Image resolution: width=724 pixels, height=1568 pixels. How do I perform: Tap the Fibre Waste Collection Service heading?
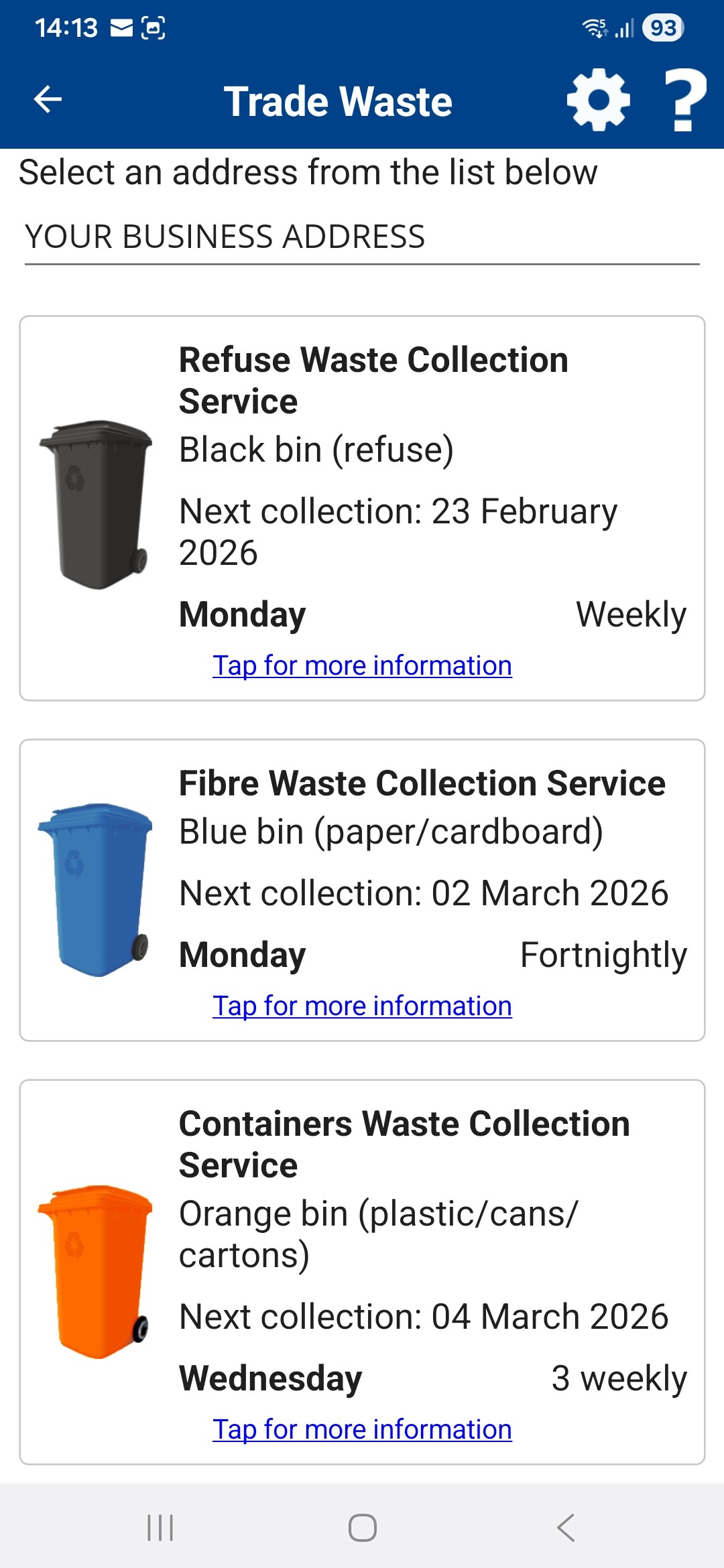(422, 783)
